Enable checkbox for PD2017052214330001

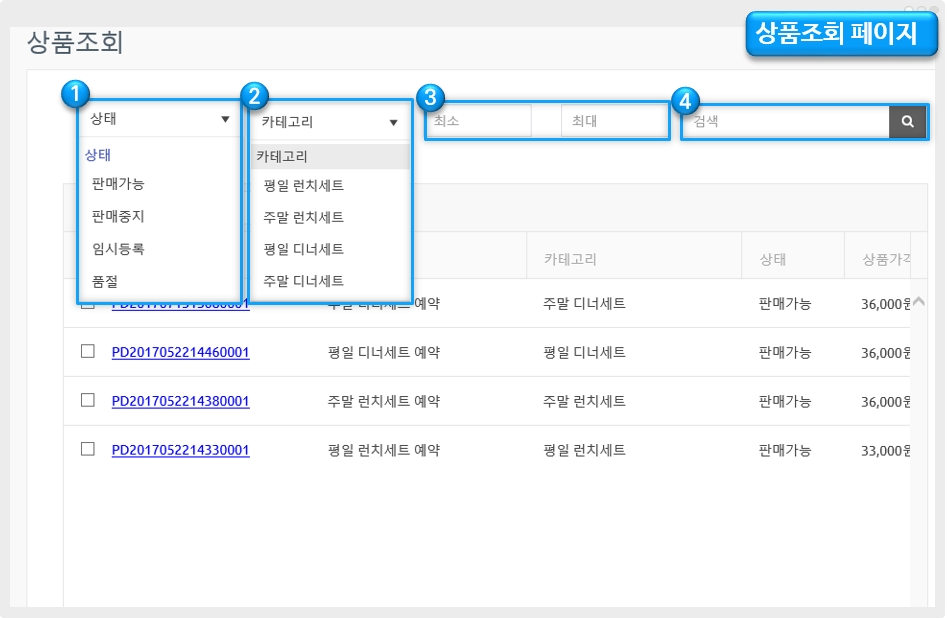tap(88, 450)
